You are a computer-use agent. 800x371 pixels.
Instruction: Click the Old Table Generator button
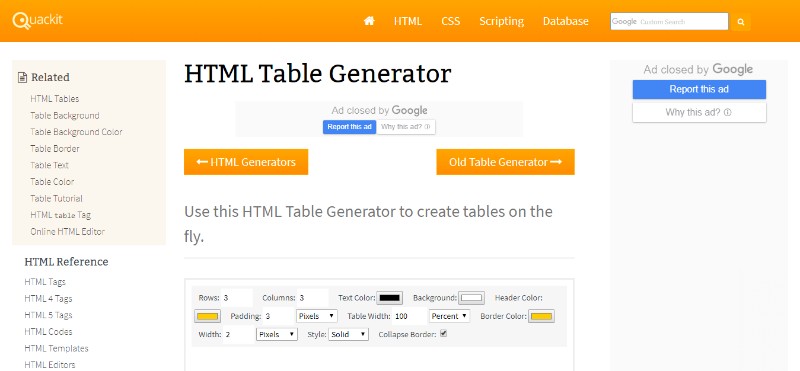click(505, 162)
